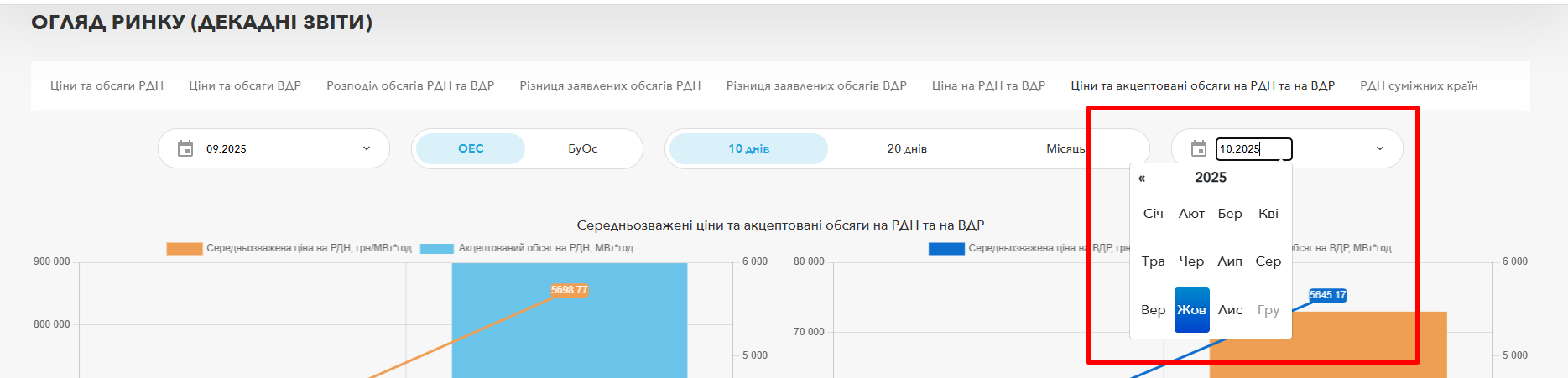Go to previous year with « arrow

[1142, 178]
